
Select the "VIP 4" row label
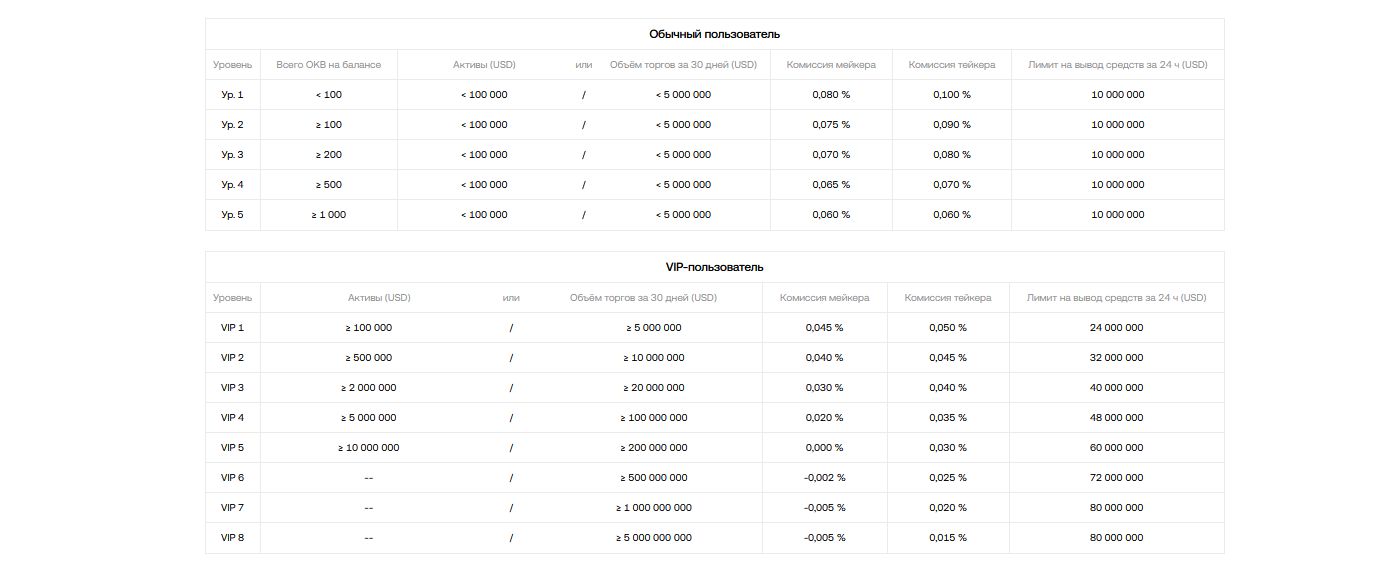232,418
